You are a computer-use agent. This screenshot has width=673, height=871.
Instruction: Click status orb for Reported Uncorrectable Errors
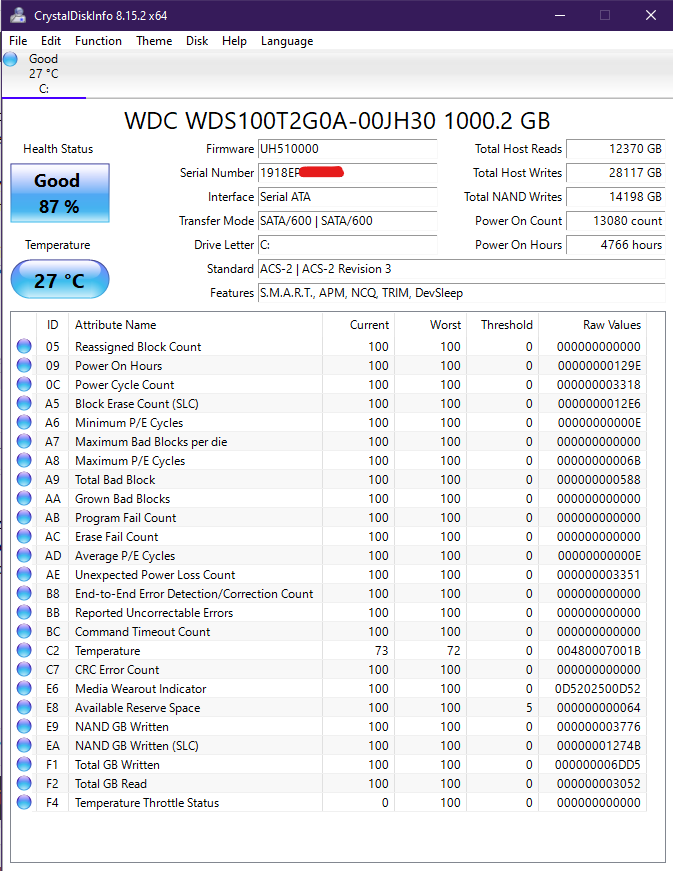[24, 612]
